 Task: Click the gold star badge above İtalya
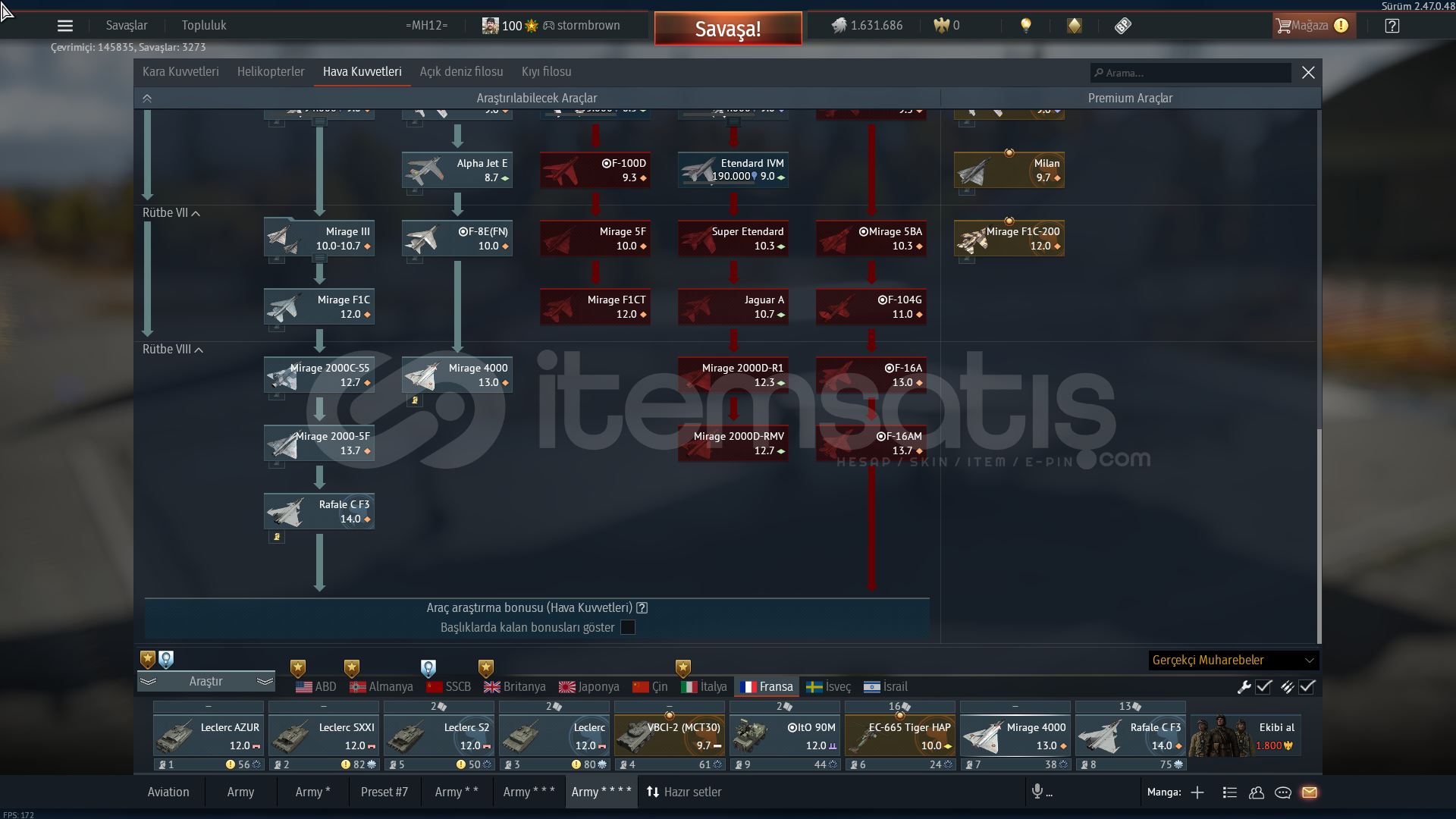(683, 668)
